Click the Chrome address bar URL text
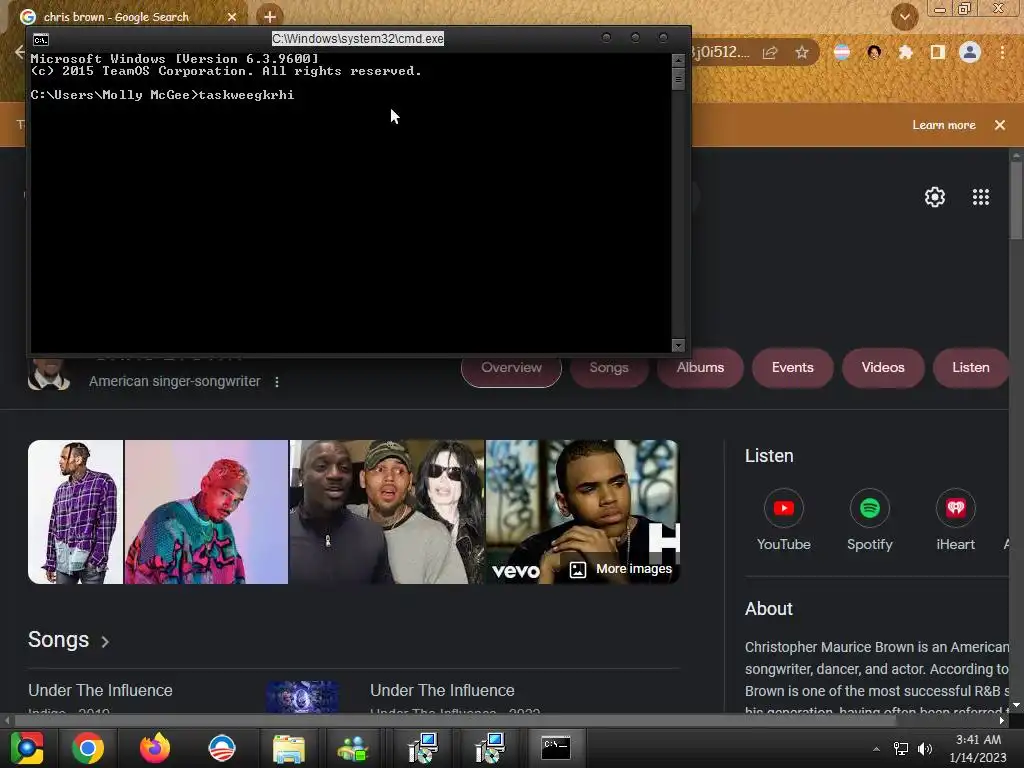Viewport: 1024px width, 768px height. pyautogui.click(x=721, y=52)
